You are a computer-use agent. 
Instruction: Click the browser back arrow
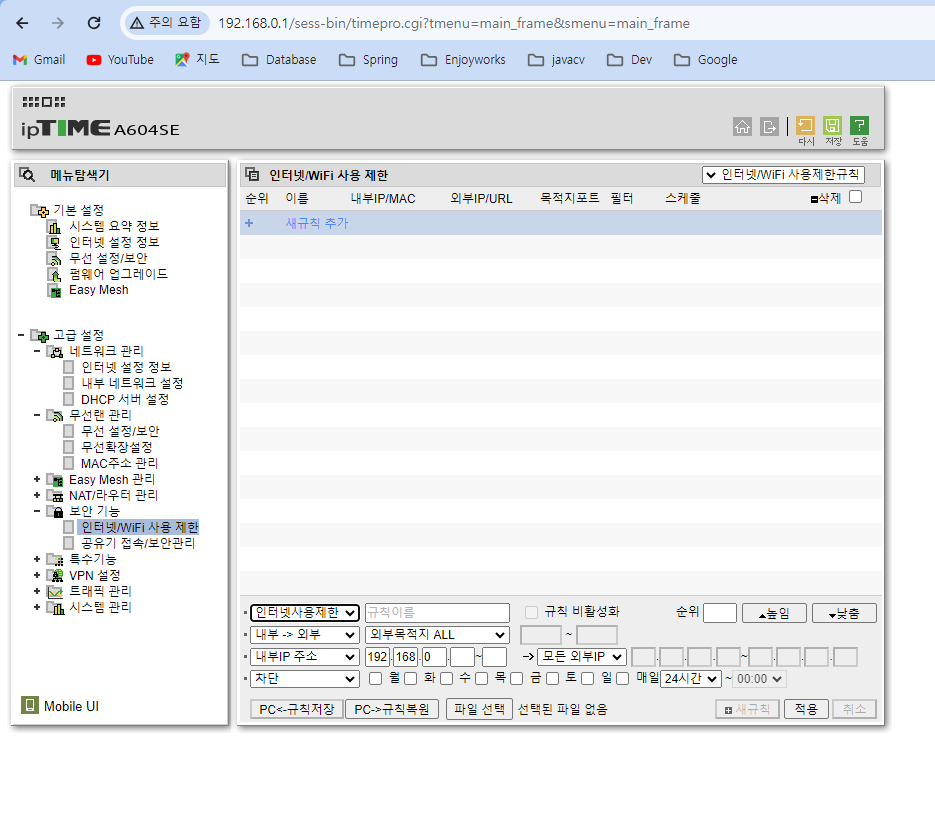pyautogui.click(x=22, y=23)
